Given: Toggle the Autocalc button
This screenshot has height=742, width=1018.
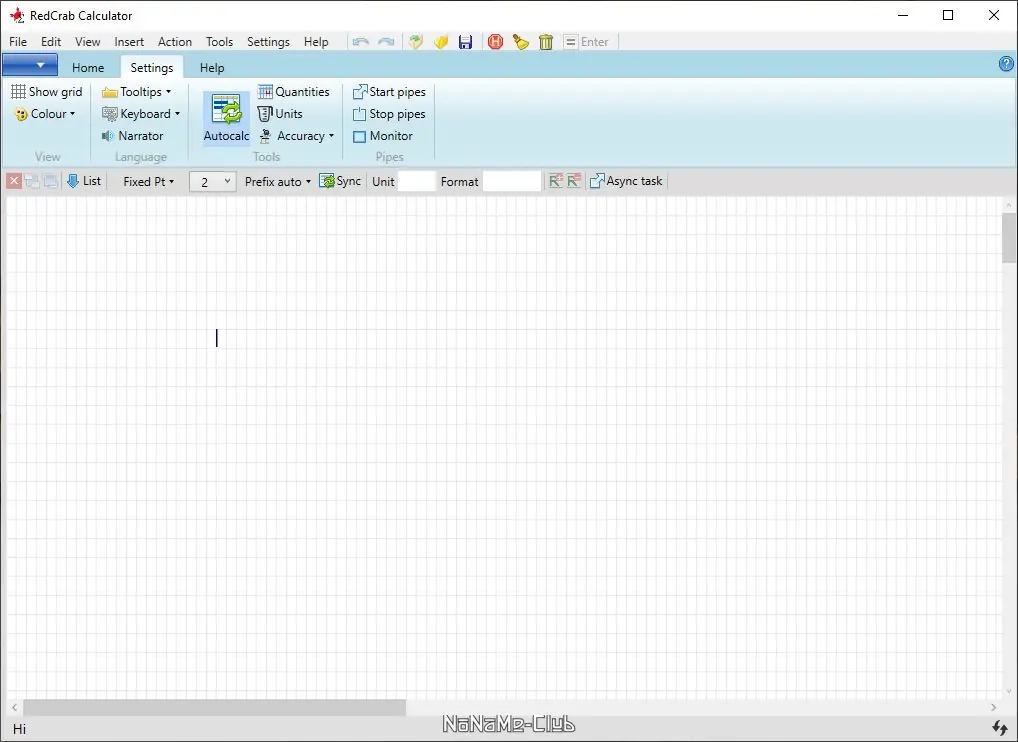Looking at the screenshot, I should coord(226,118).
